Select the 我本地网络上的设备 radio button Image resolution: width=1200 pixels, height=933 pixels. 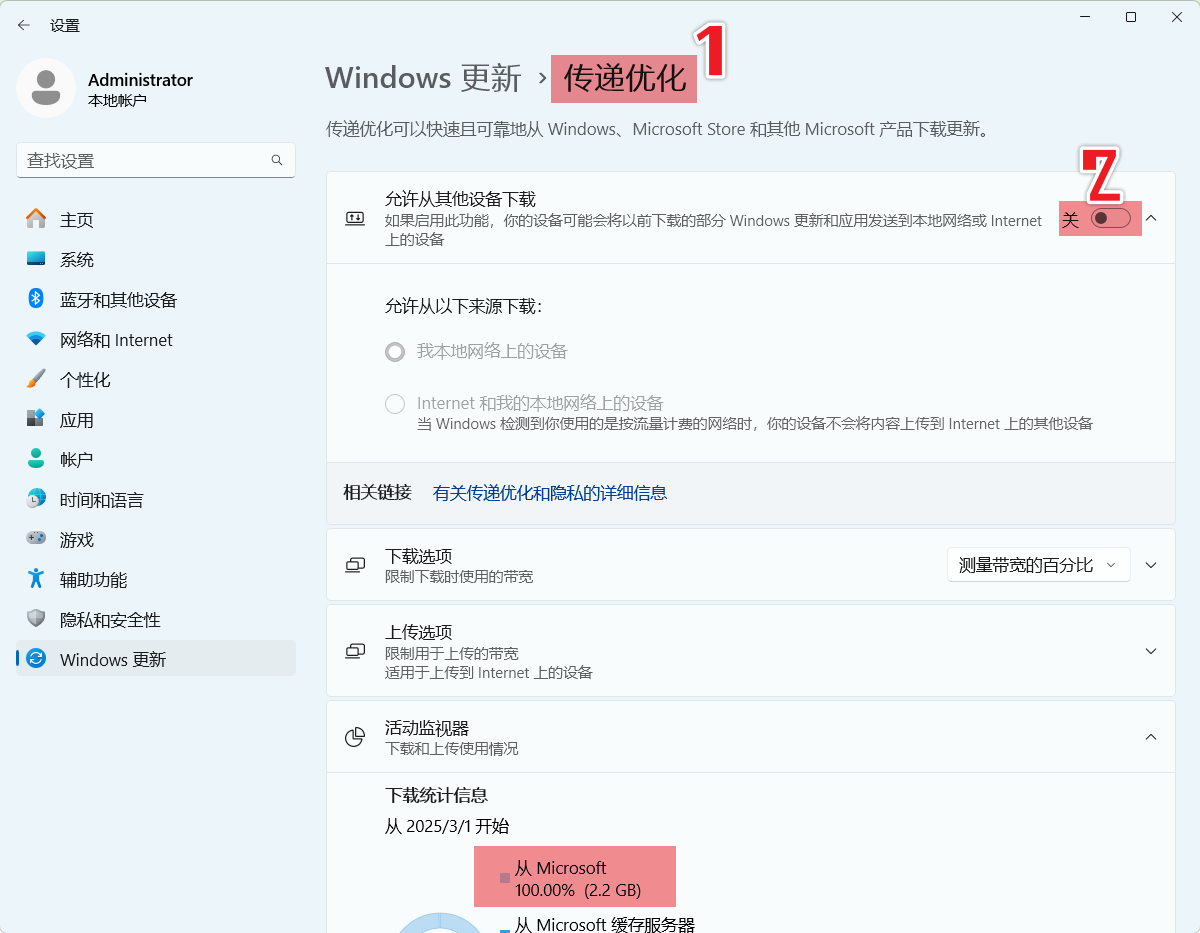(395, 352)
